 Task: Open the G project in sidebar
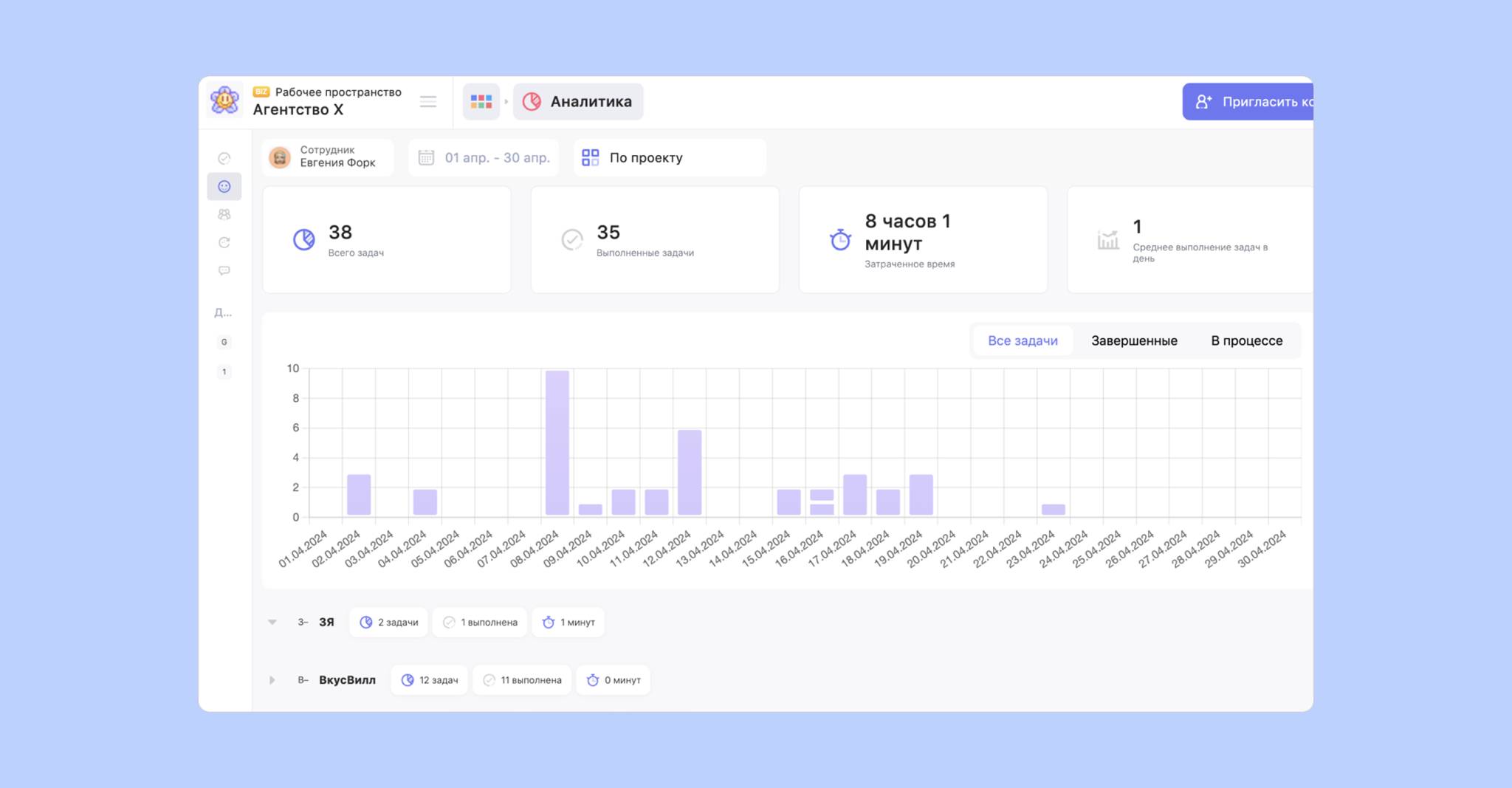pyautogui.click(x=224, y=342)
